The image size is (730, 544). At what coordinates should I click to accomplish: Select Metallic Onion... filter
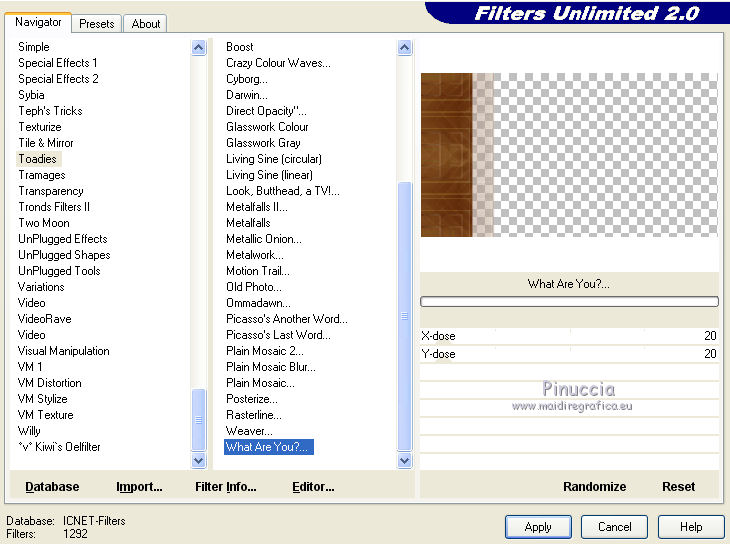(264, 239)
